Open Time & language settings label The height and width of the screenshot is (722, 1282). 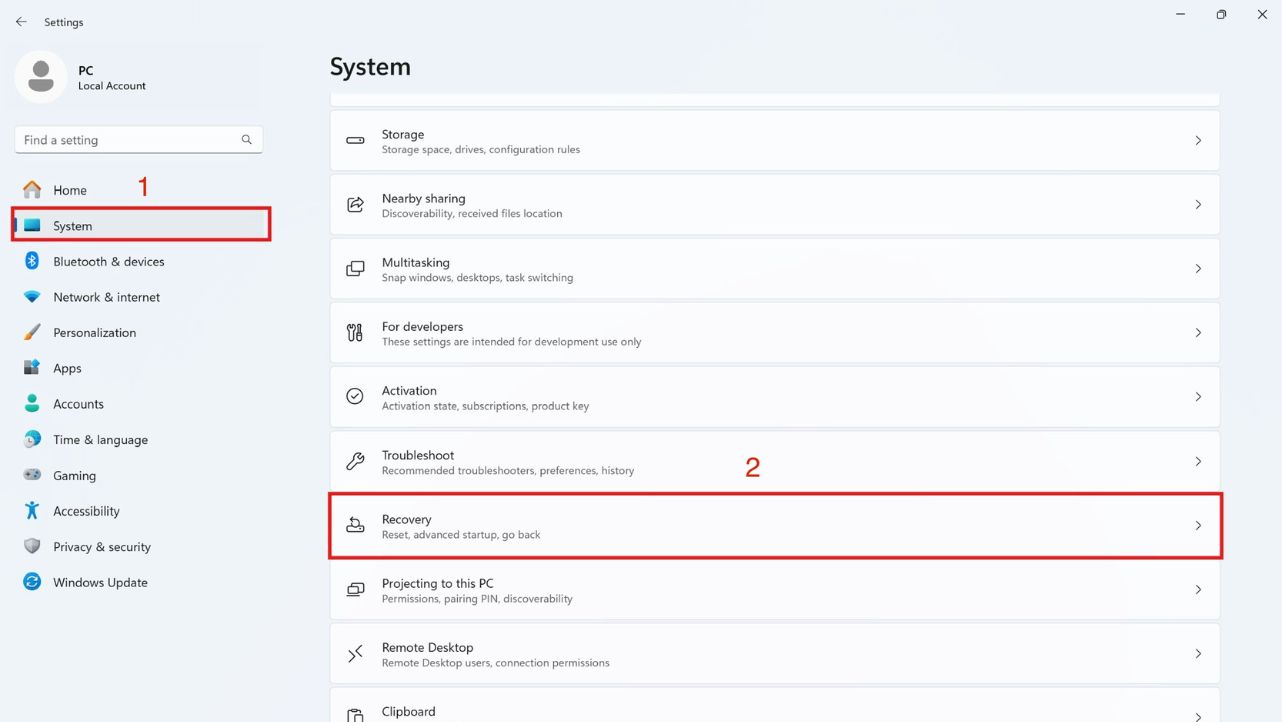tap(100, 440)
